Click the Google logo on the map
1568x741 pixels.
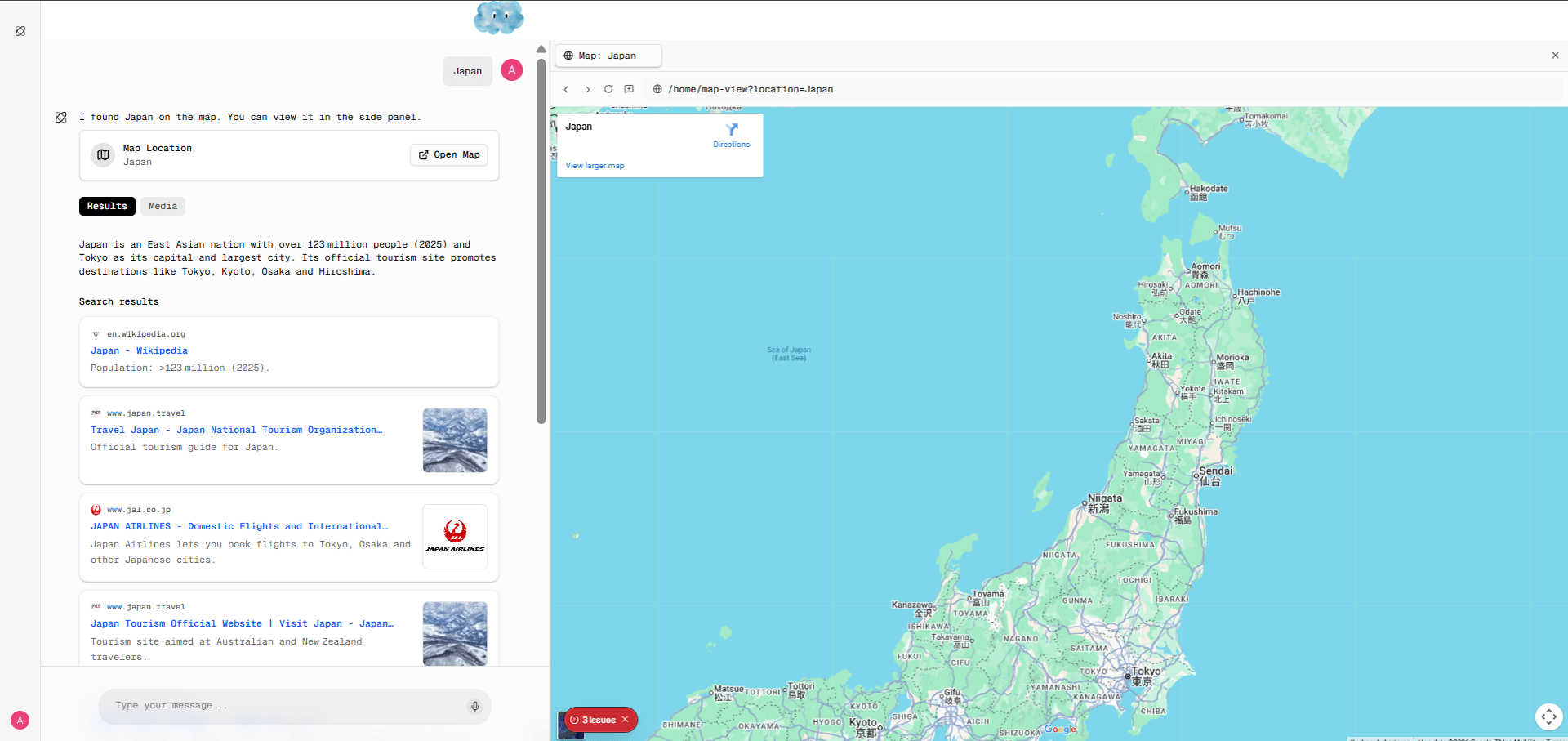tap(1060, 729)
